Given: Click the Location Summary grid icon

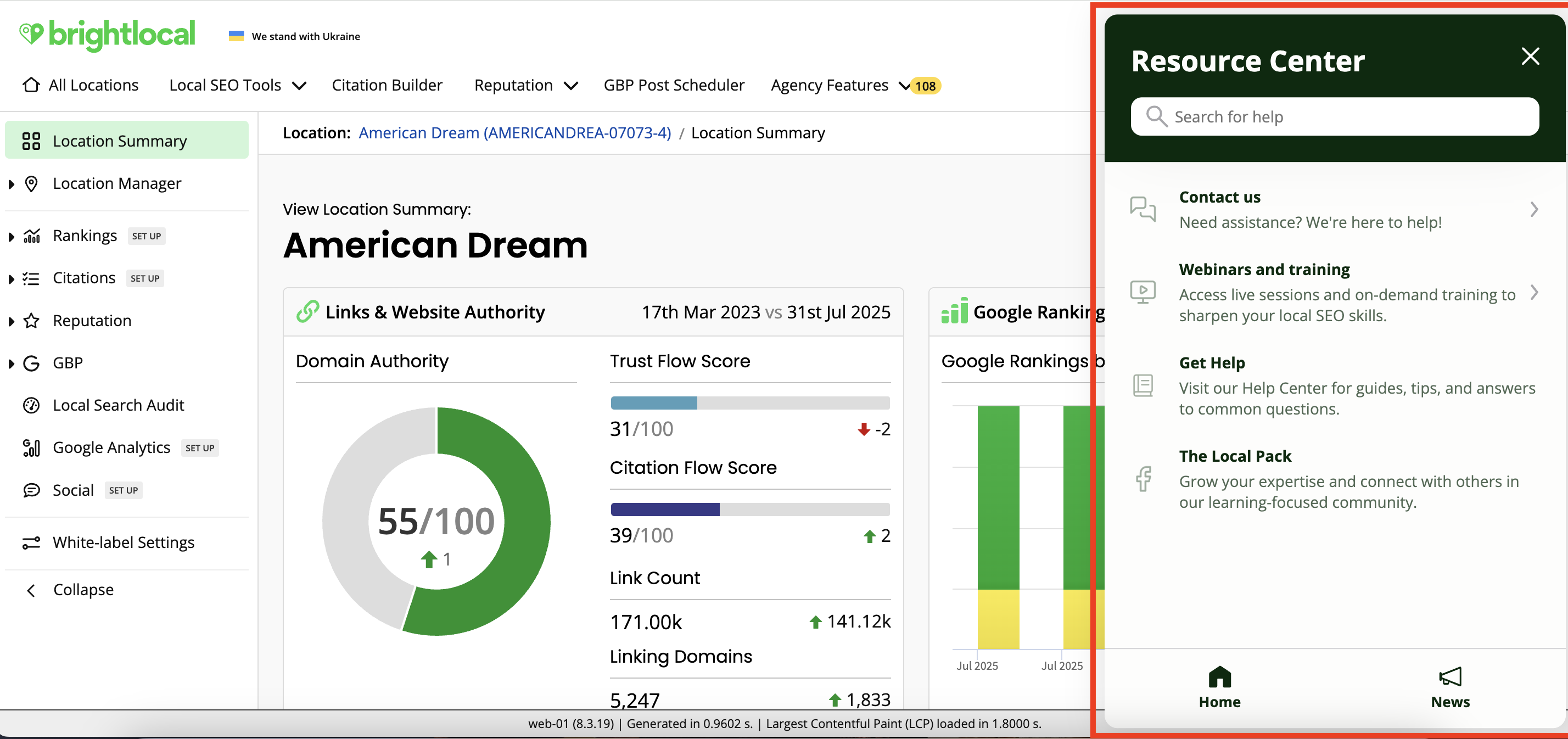Looking at the screenshot, I should click(31, 141).
